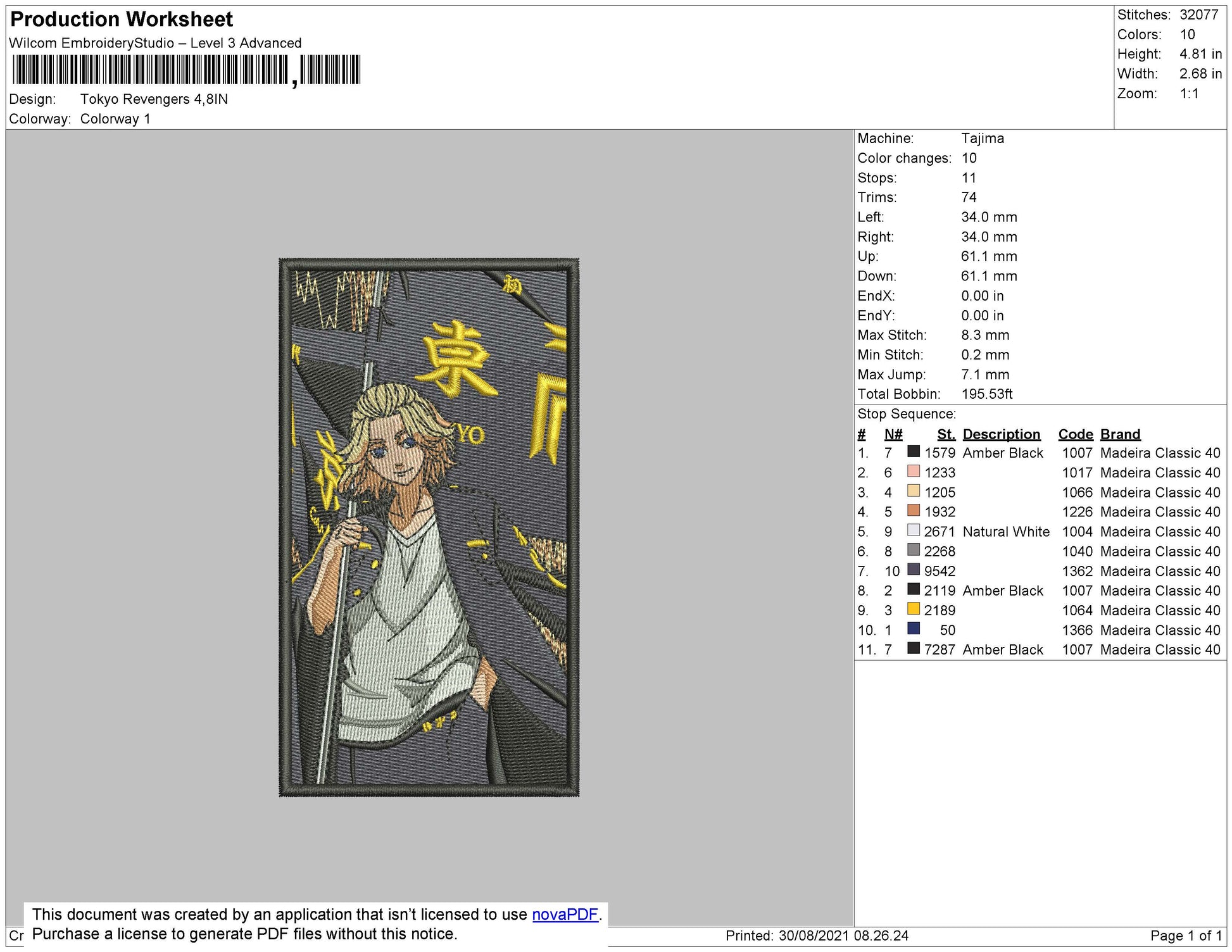The height and width of the screenshot is (952, 1232).
Task: Click the 'Colorway 1' value
Action: pyautogui.click(x=115, y=119)
